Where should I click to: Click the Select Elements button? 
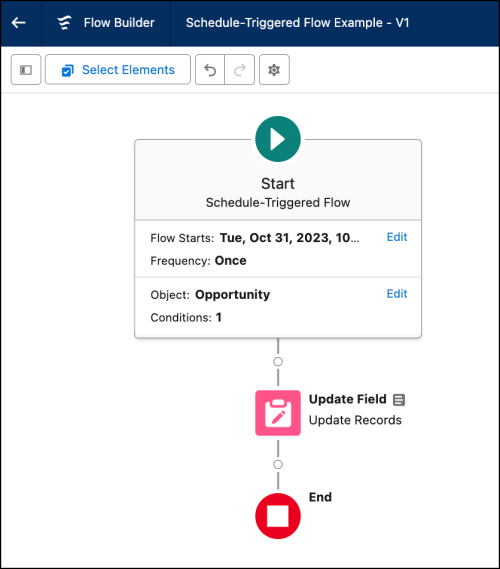click(x=118, y=70)
